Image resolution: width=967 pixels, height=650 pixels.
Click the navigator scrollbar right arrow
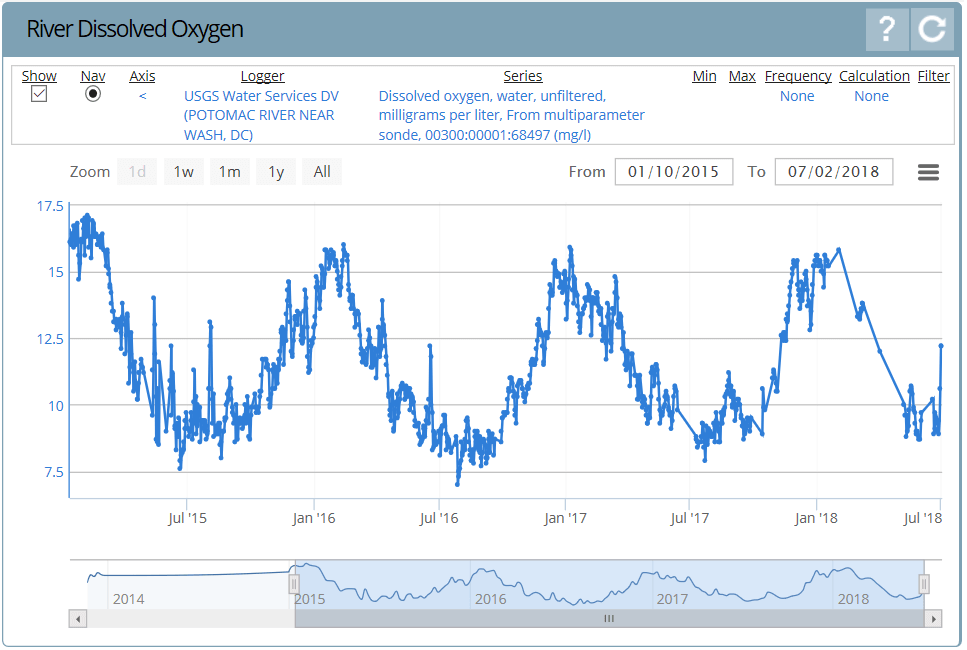point(934,619)
